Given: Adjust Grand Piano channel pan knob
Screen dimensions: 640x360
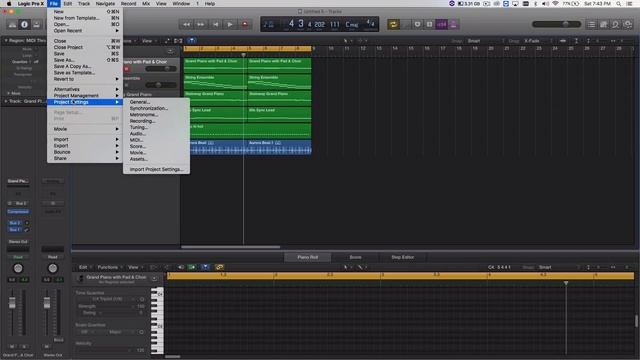Looking at the screenshot, I should click(x=18, y=268).
